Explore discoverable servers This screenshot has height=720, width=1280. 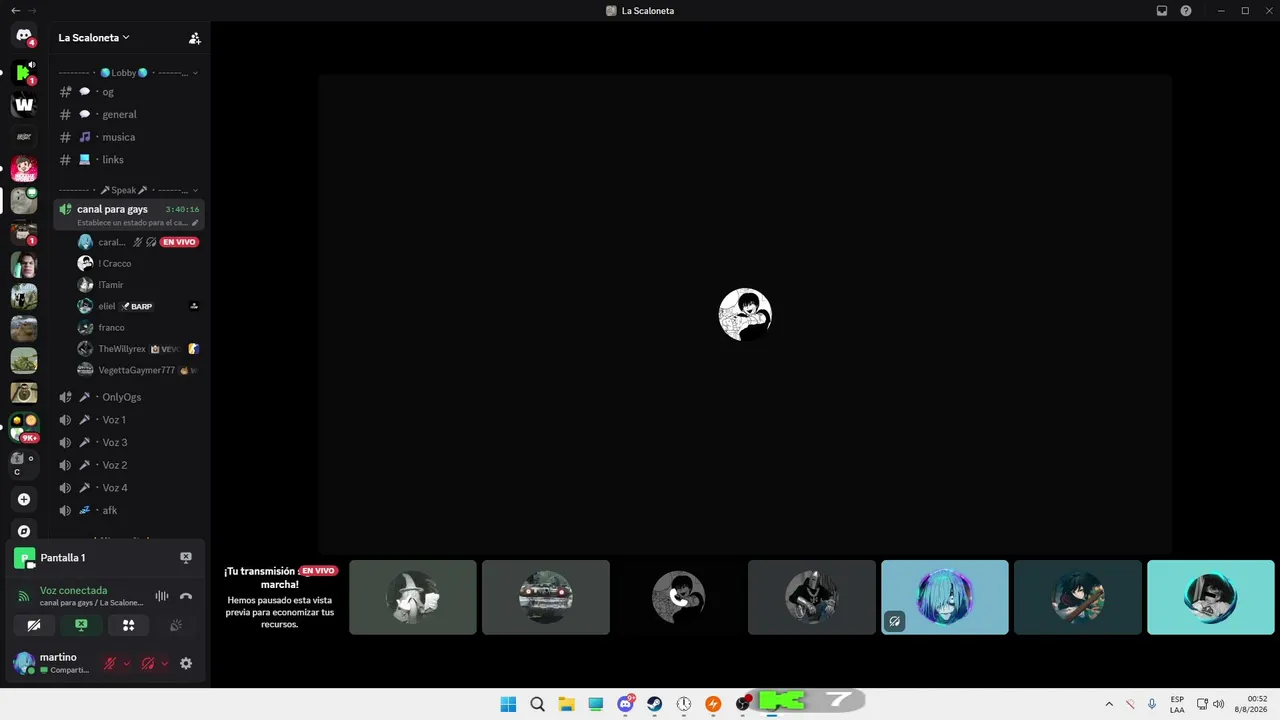tap(24, 531)
